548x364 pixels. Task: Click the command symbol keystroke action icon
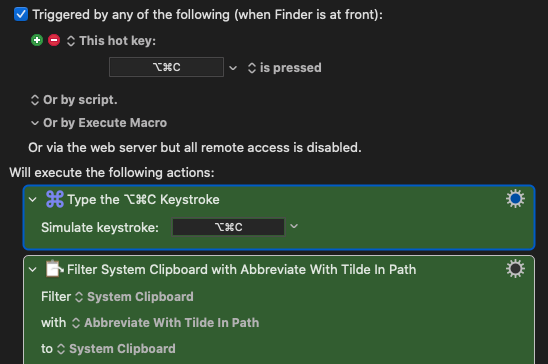[x=55, y=199]
